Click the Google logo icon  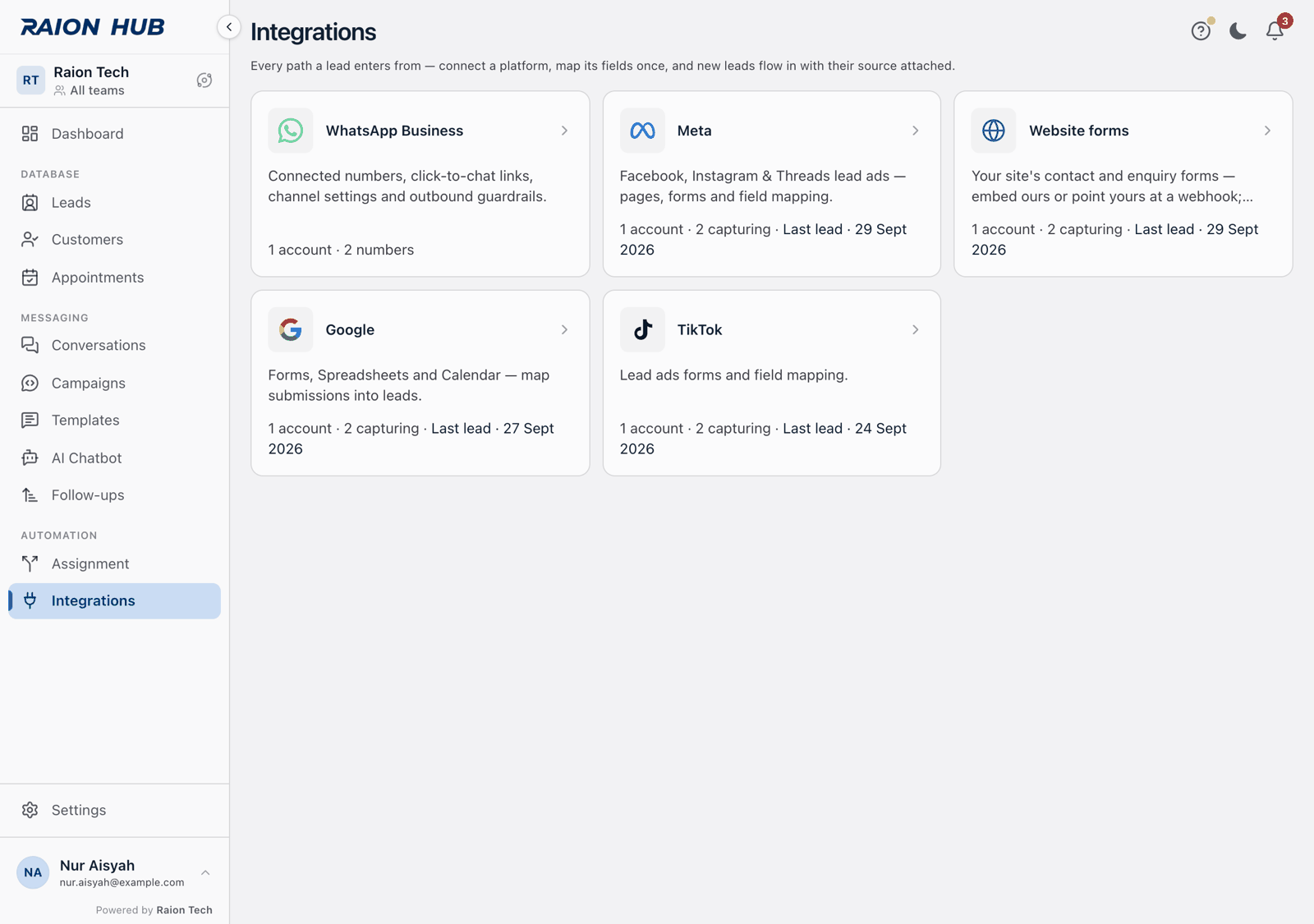coord(291,329)
